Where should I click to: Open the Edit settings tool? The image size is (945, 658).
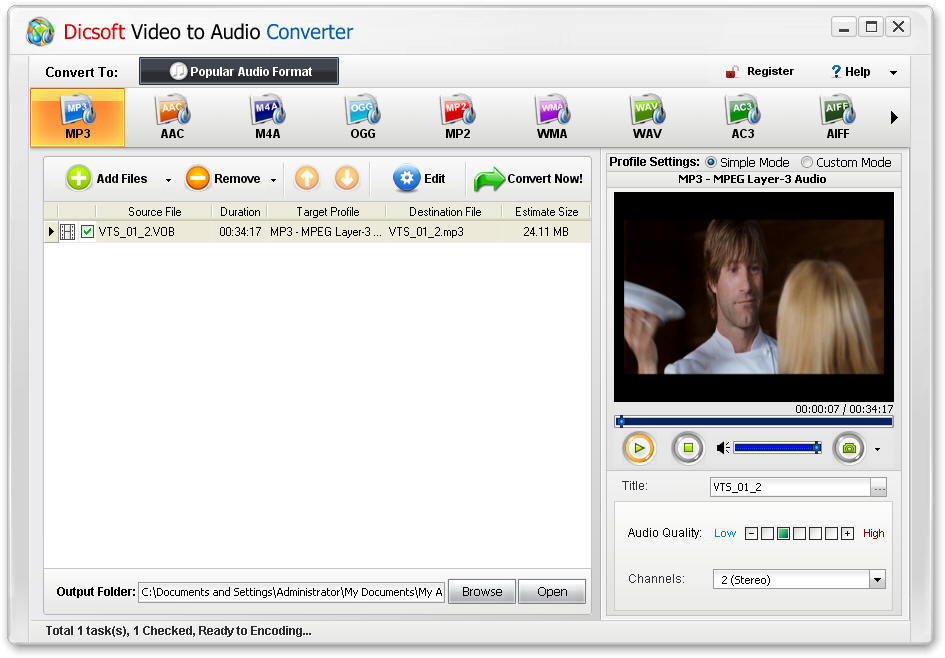[x=419, y=178]
